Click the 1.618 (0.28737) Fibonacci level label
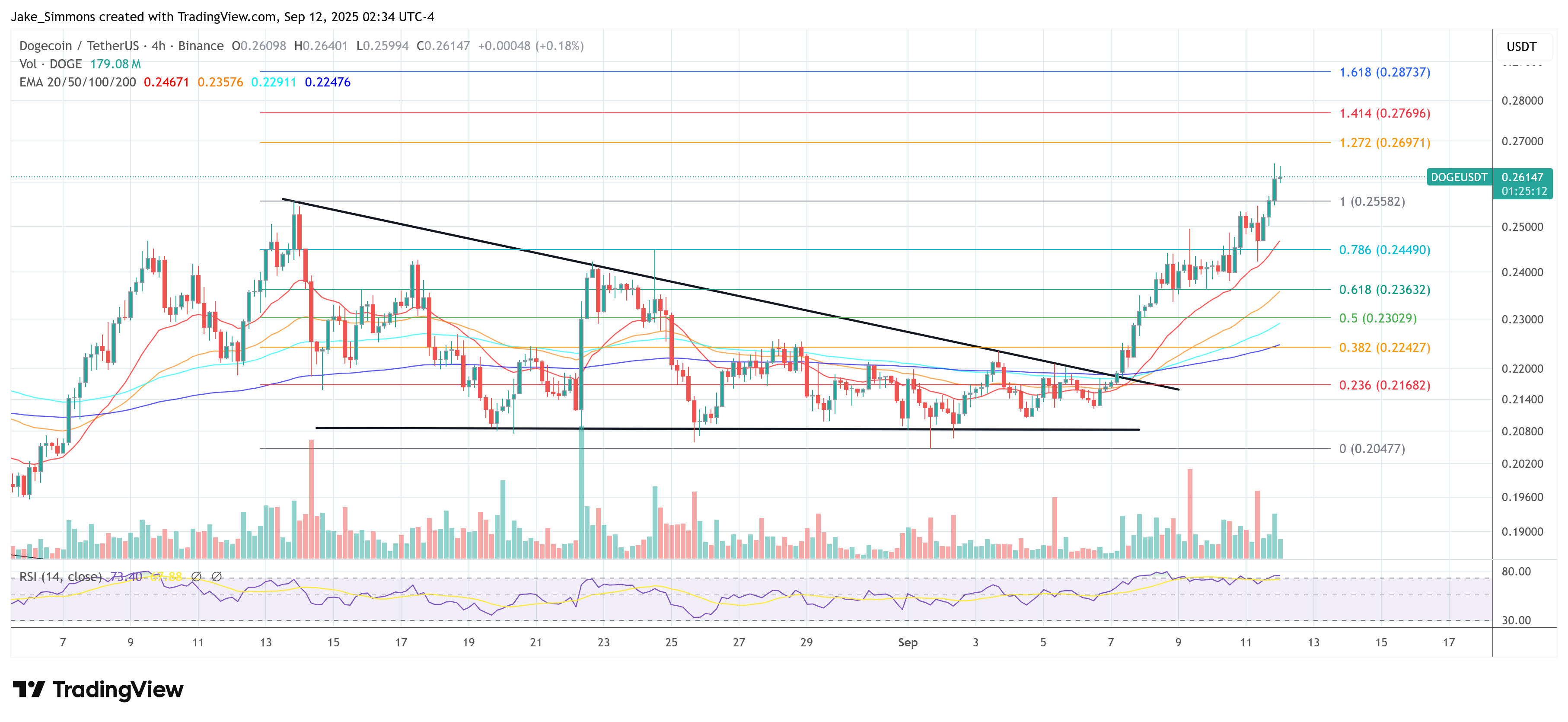This screenshot has height=722, width=1568. coord(1384,72)
